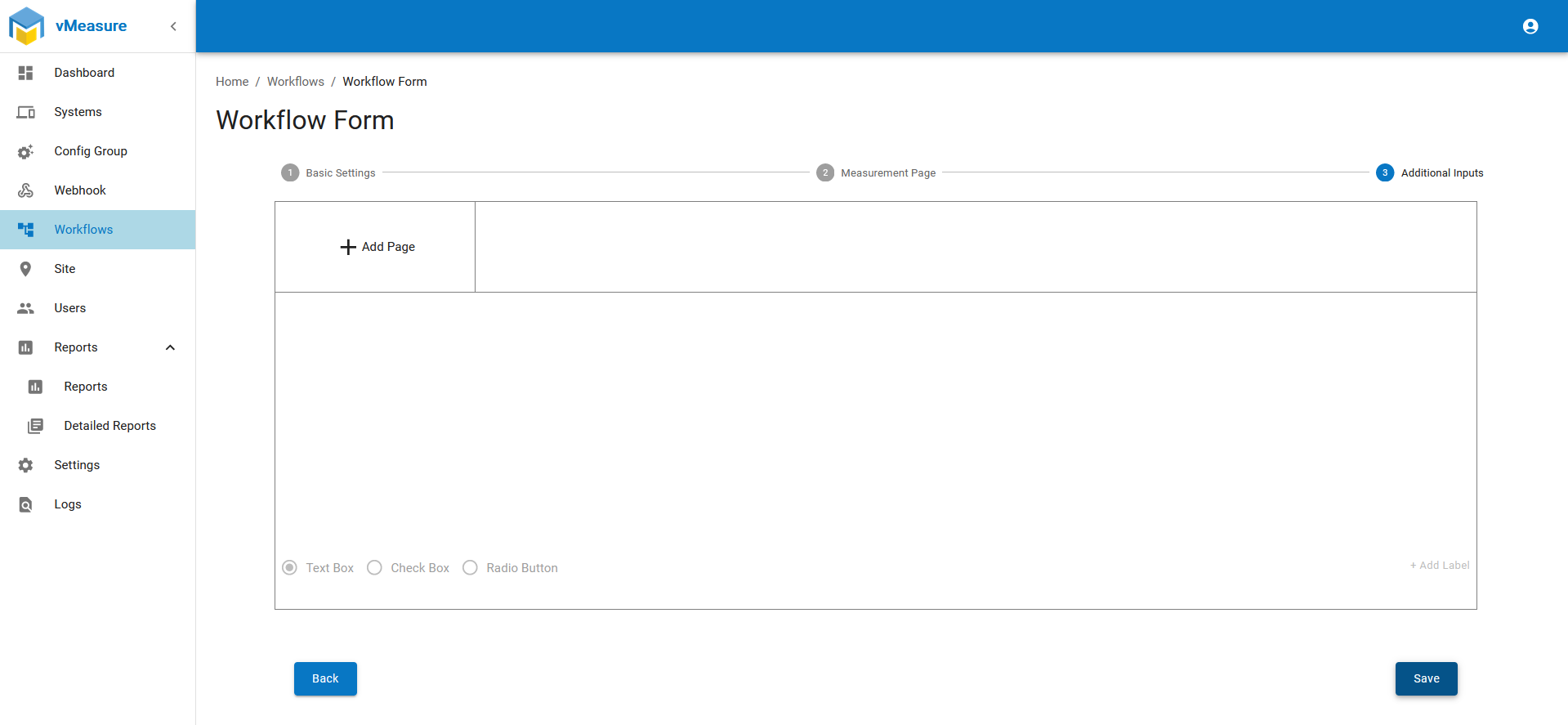
Task: Go to step 1 Basic Settings
Action: (x=328, y=172)
